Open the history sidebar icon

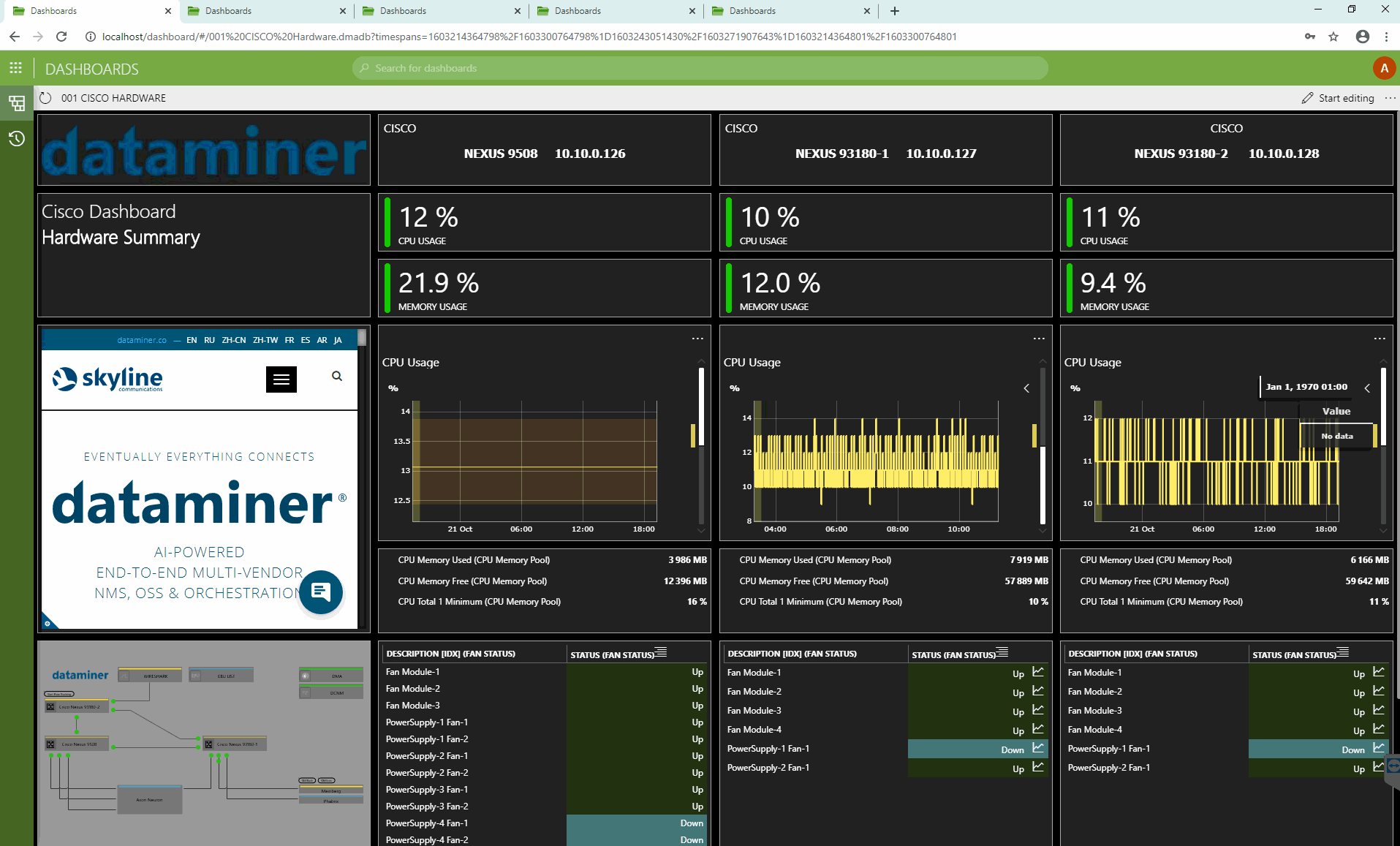tap(16, 138)
